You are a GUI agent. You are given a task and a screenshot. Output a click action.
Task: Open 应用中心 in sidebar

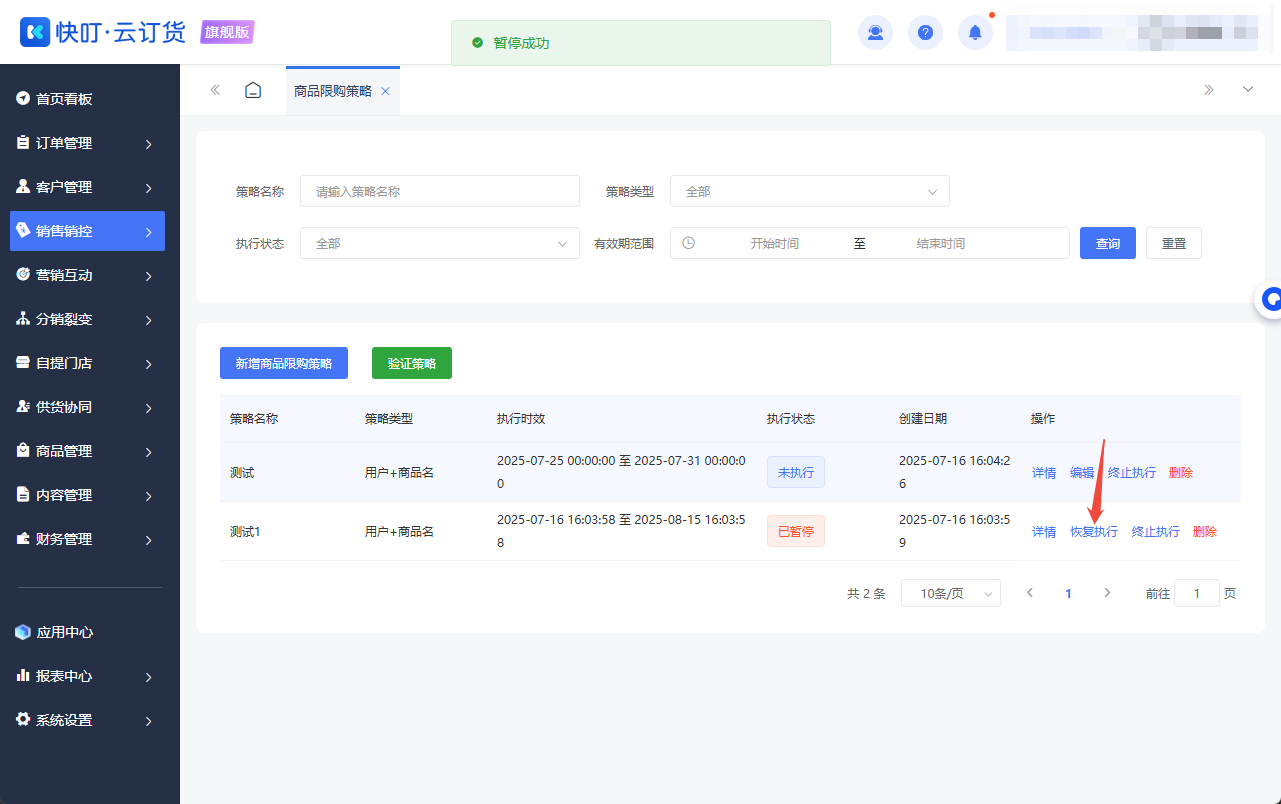(87, 632)
